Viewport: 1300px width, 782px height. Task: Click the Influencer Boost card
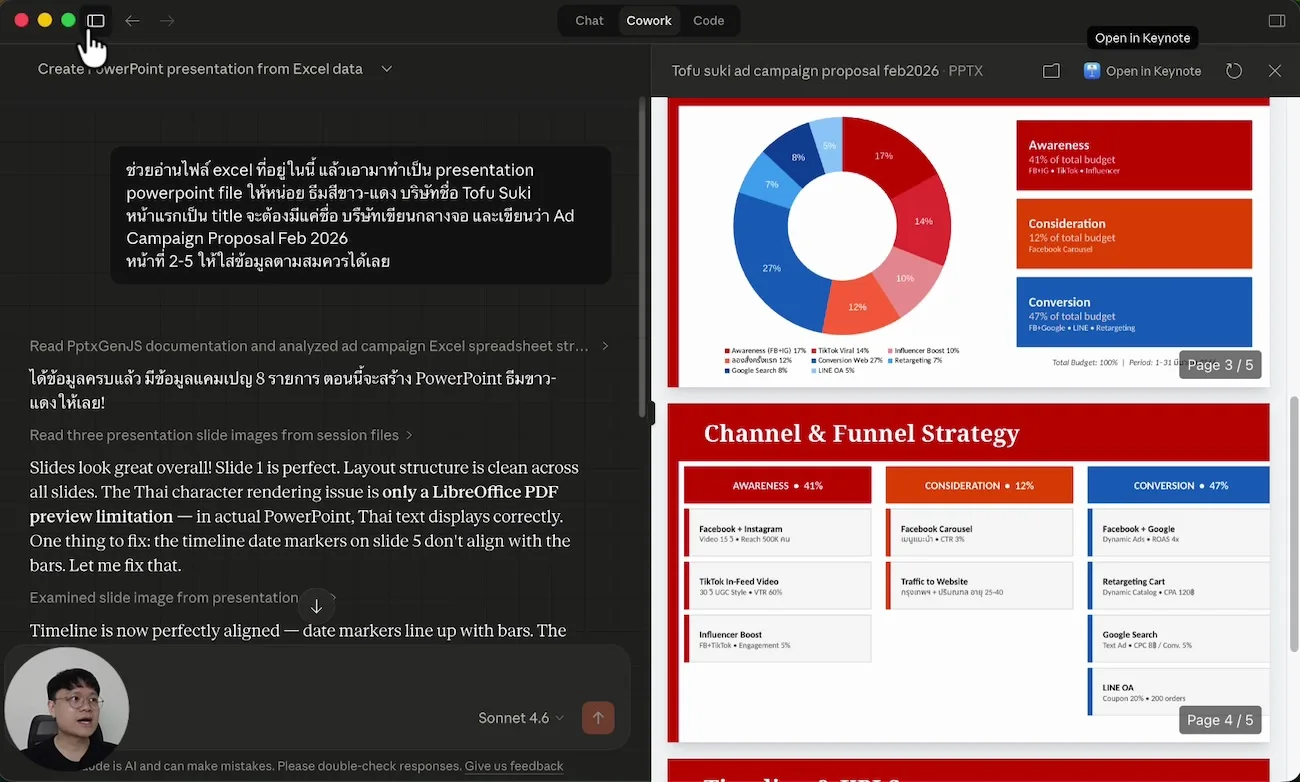coord(777,639)
